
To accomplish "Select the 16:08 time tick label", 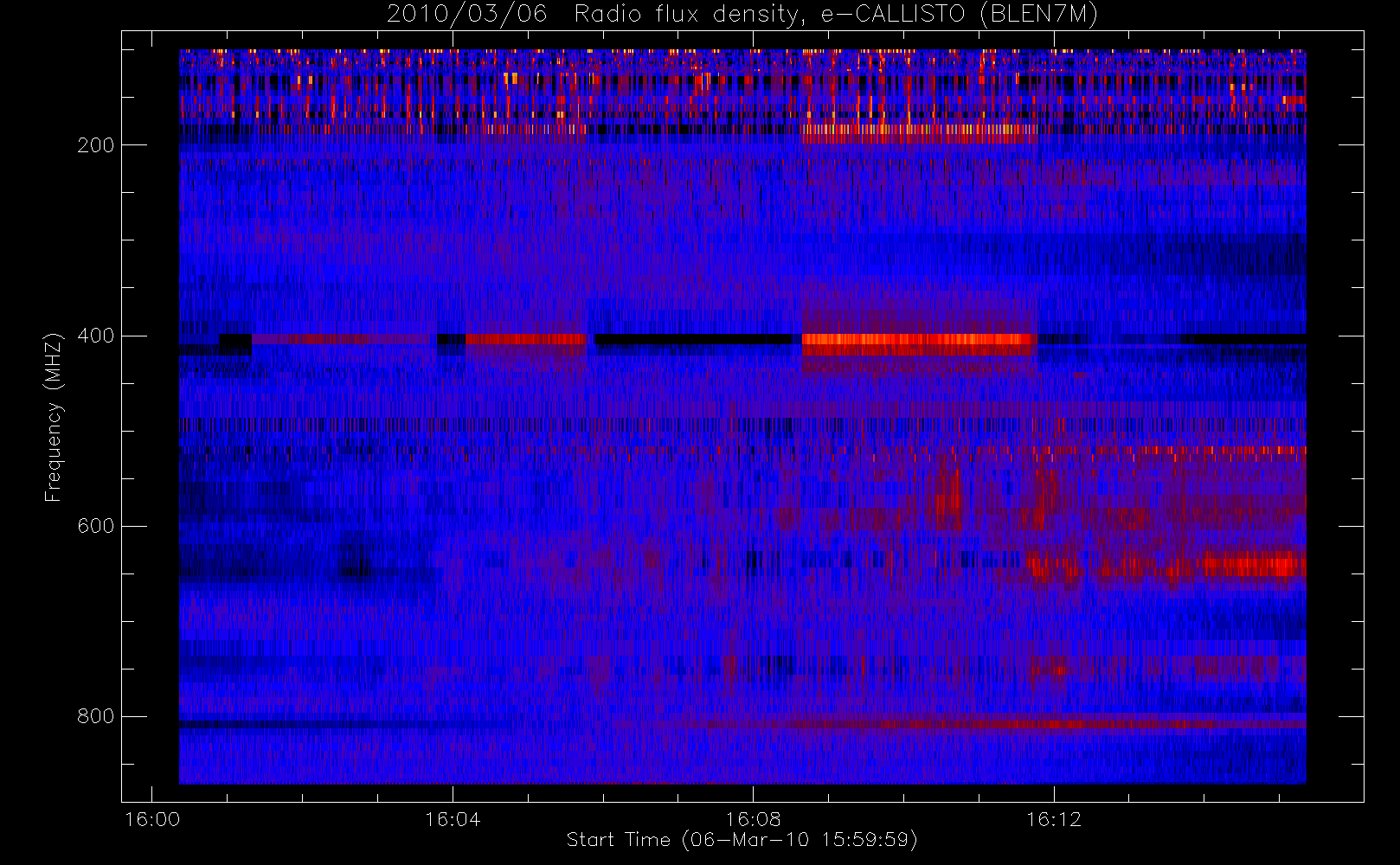I will pyautogui.click(x=753, y=819).
